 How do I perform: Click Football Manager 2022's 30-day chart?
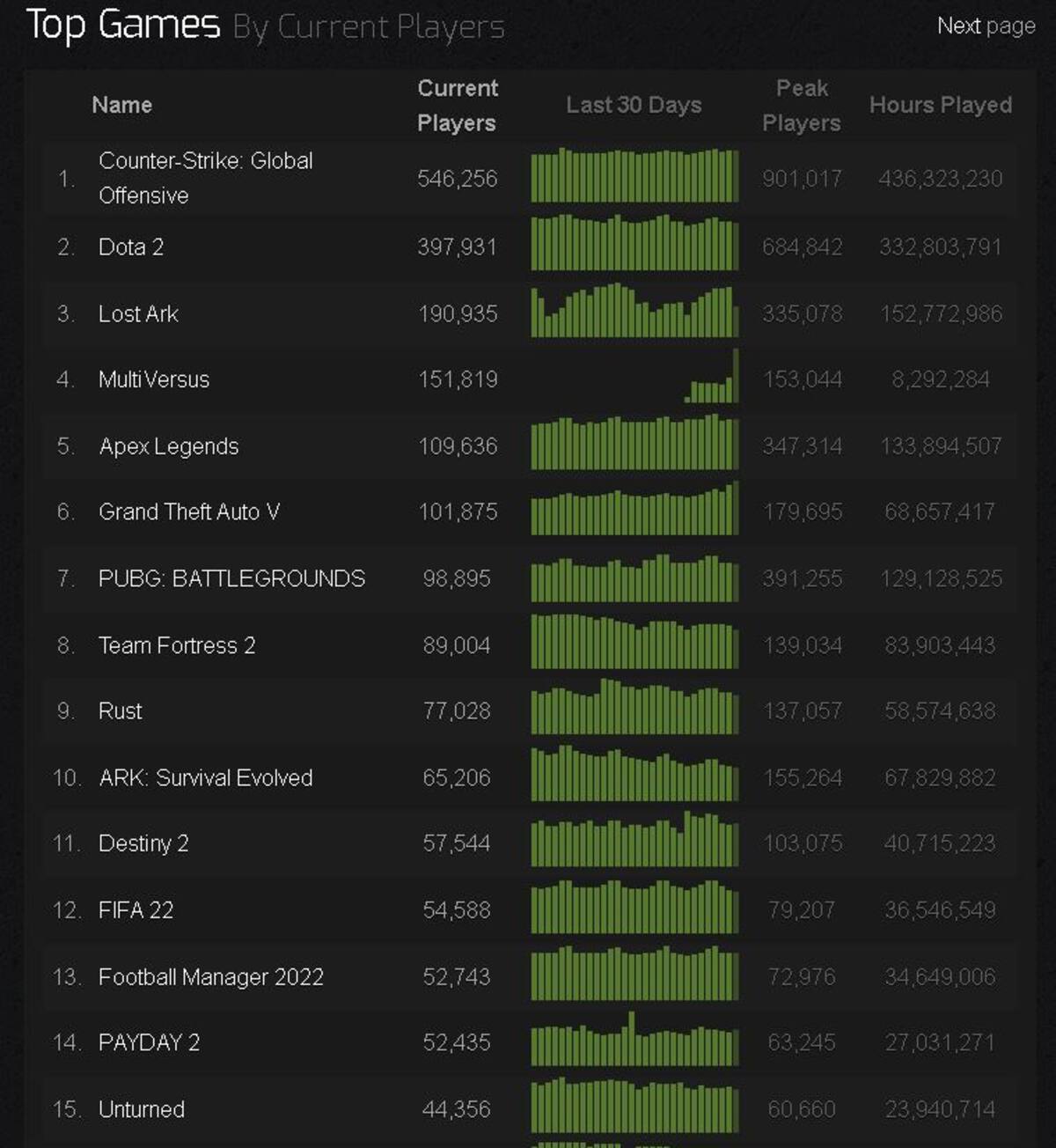pyautogui.click(x=634, y=973)
